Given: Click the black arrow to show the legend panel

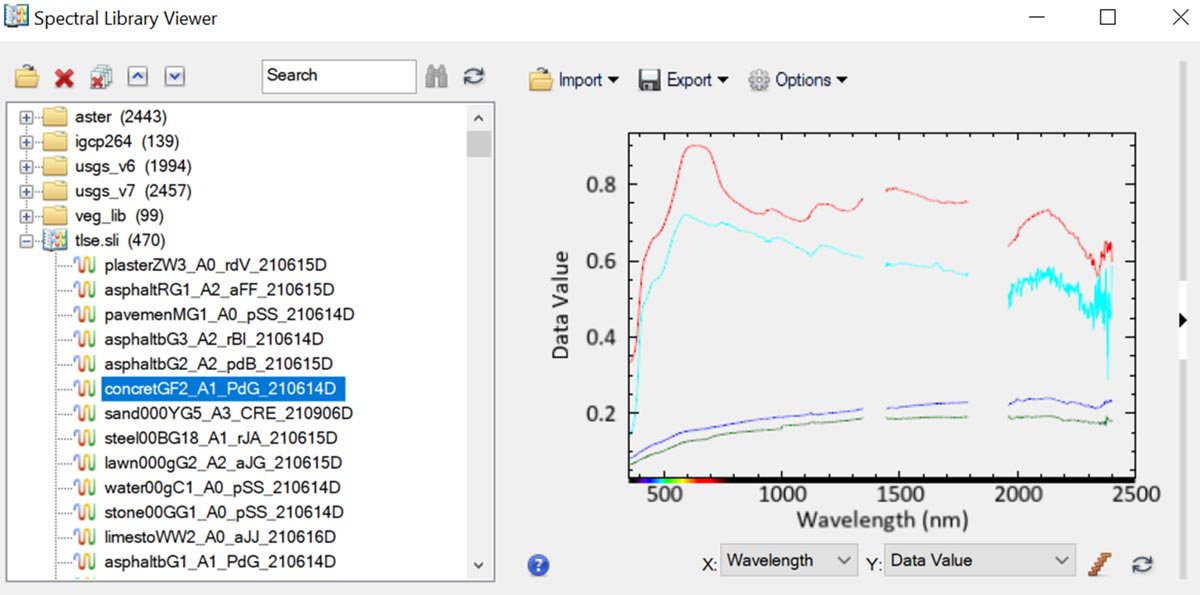Looking at the screenshot, I should (1183, 321).
